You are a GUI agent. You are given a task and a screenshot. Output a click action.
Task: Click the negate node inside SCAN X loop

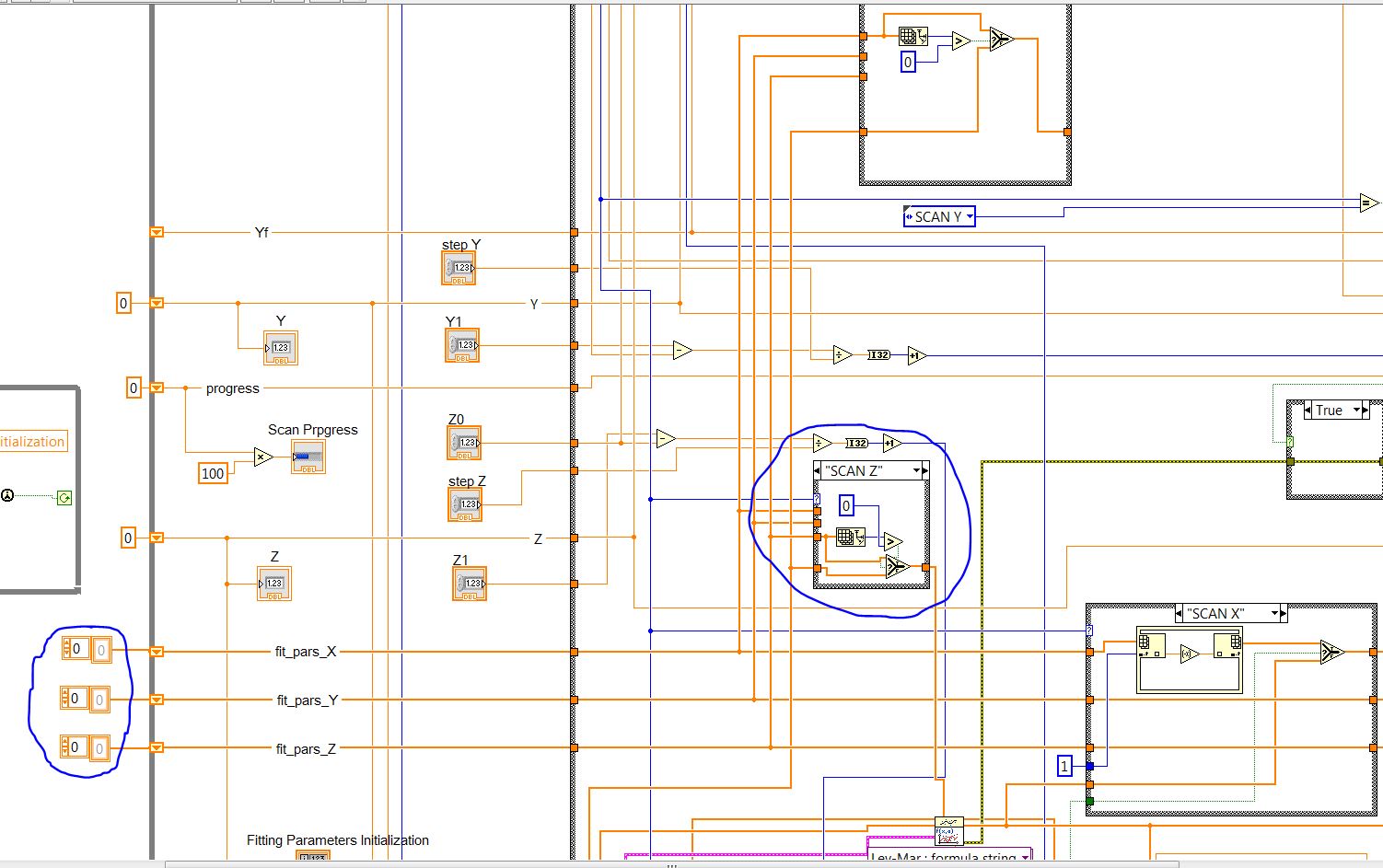click(1190, 654)
